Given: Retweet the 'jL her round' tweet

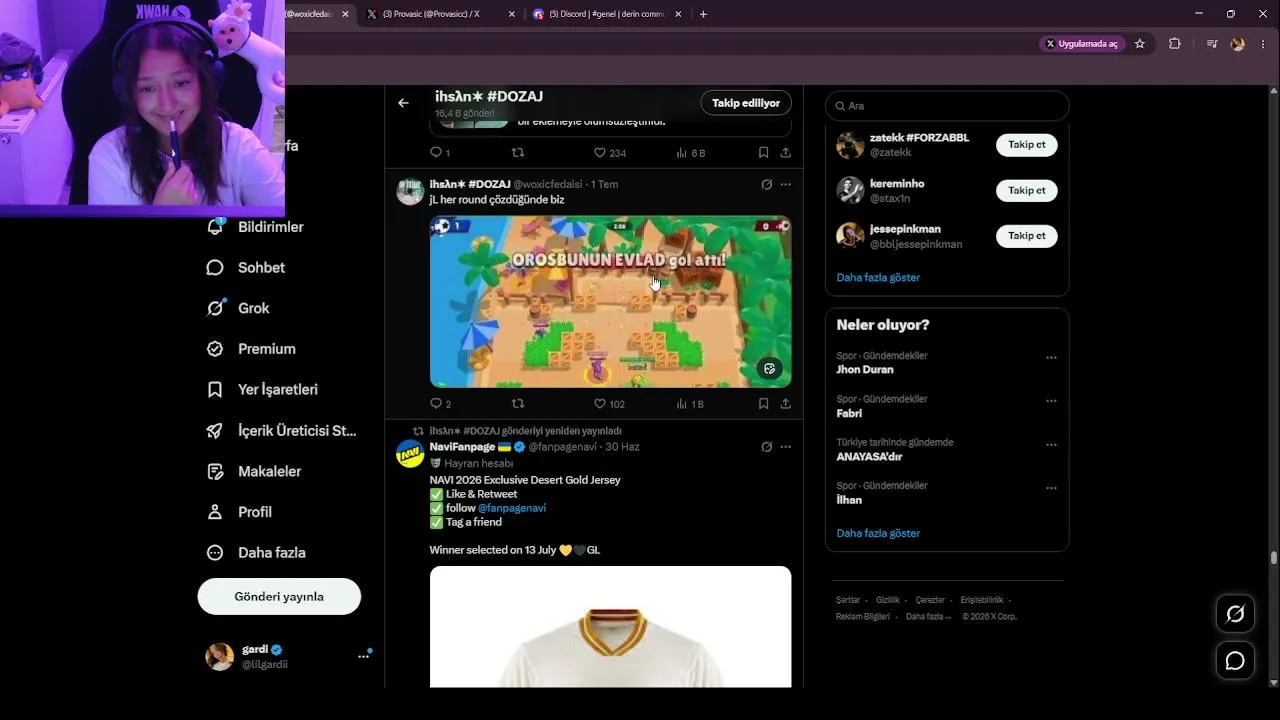Looking at the screenshot, I should point(518,404).
